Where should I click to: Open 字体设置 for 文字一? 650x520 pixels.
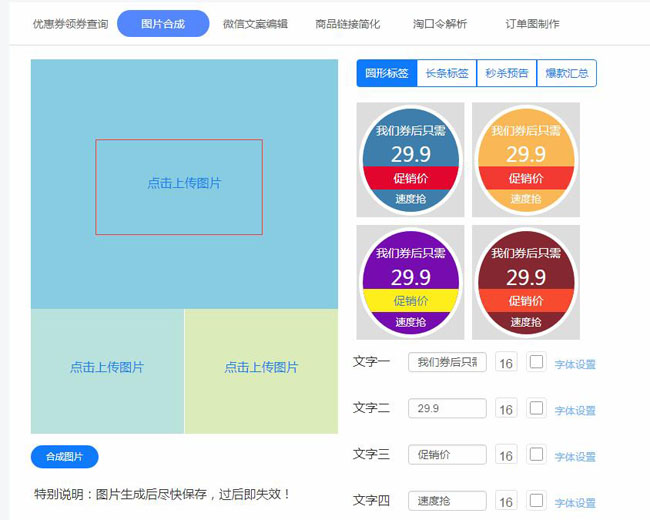(x=575, y=364)
